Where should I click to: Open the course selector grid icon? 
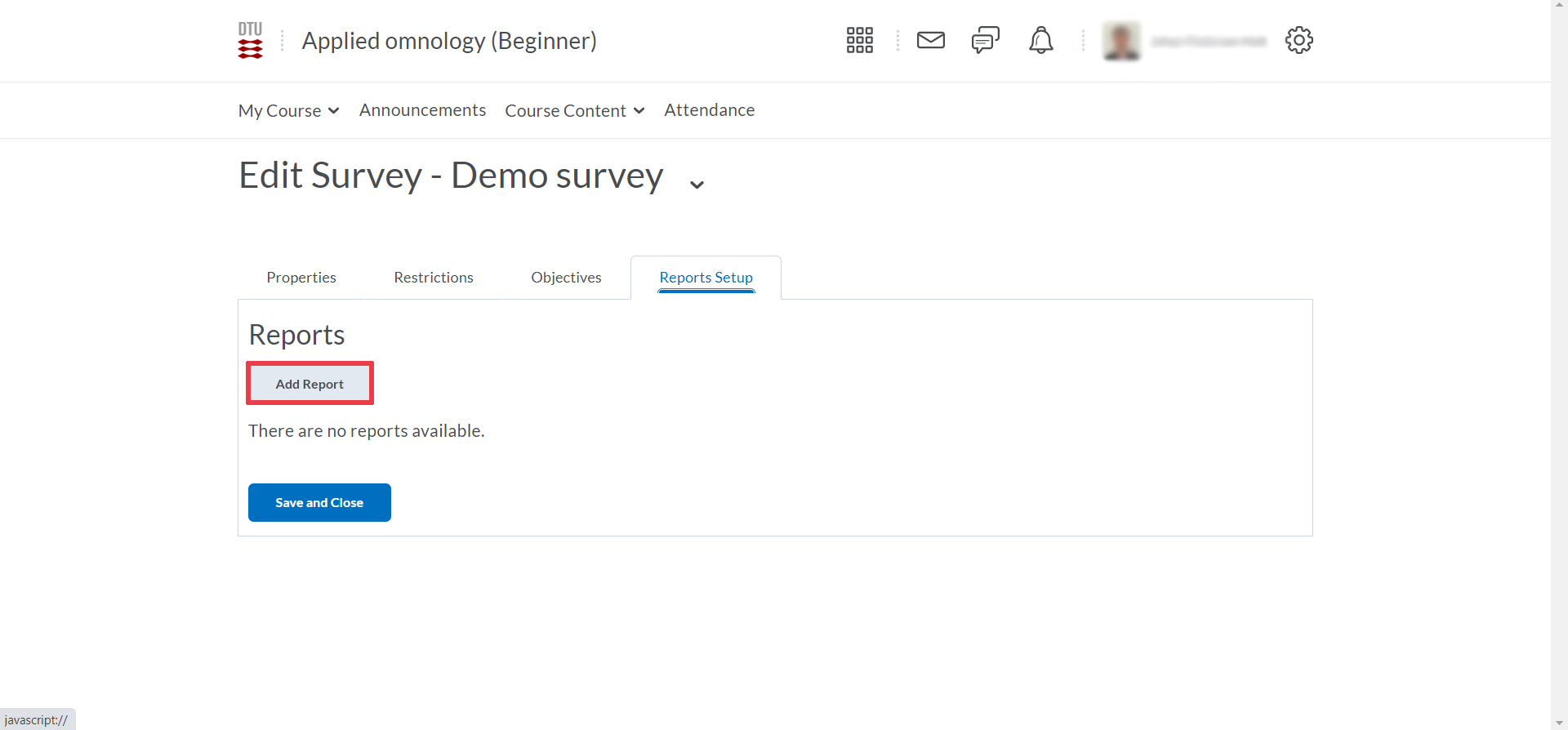click(x=859, y=40)
